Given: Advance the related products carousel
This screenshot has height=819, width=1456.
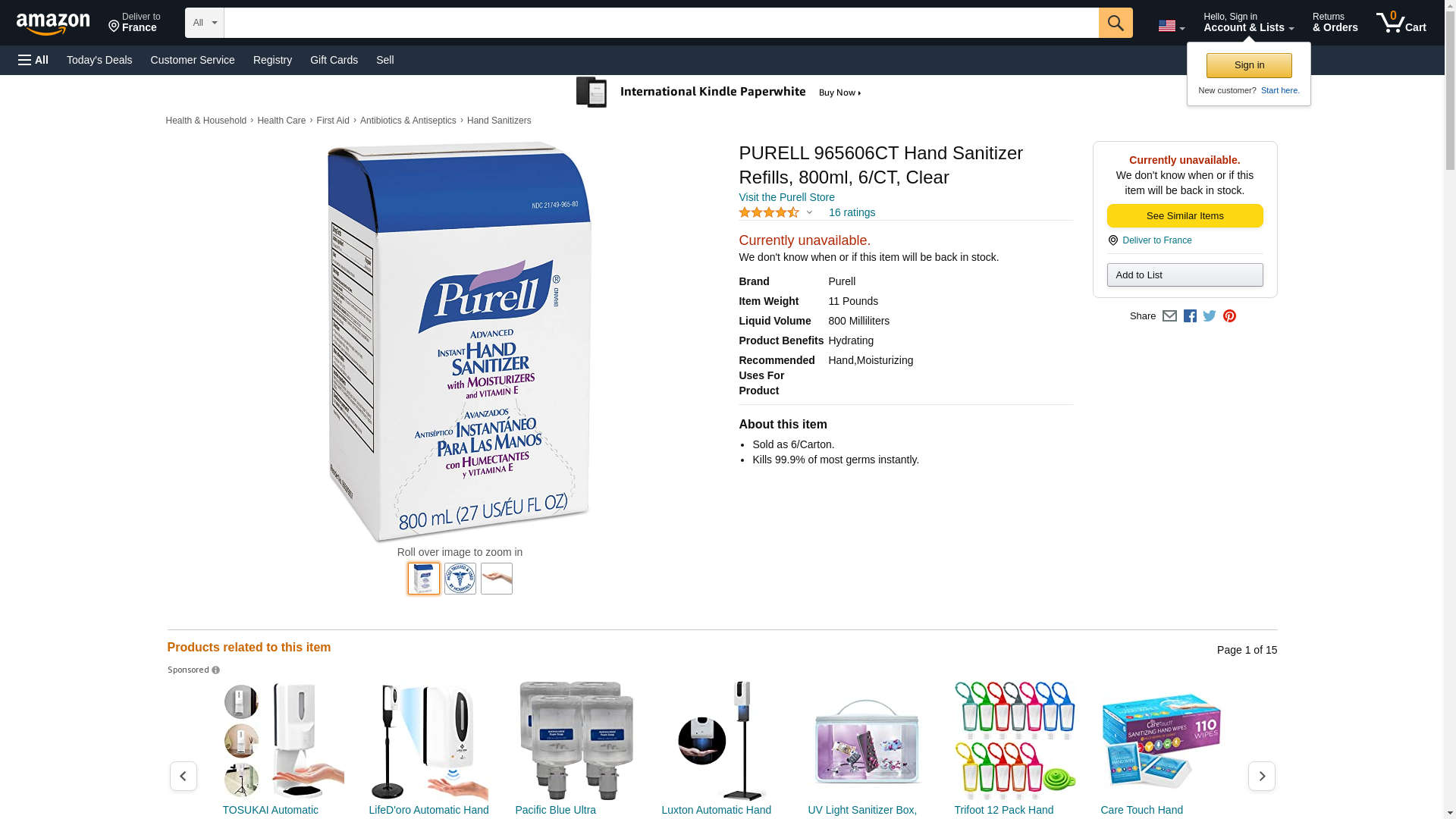Looking at the screenshot, I should coord(1261,776).
